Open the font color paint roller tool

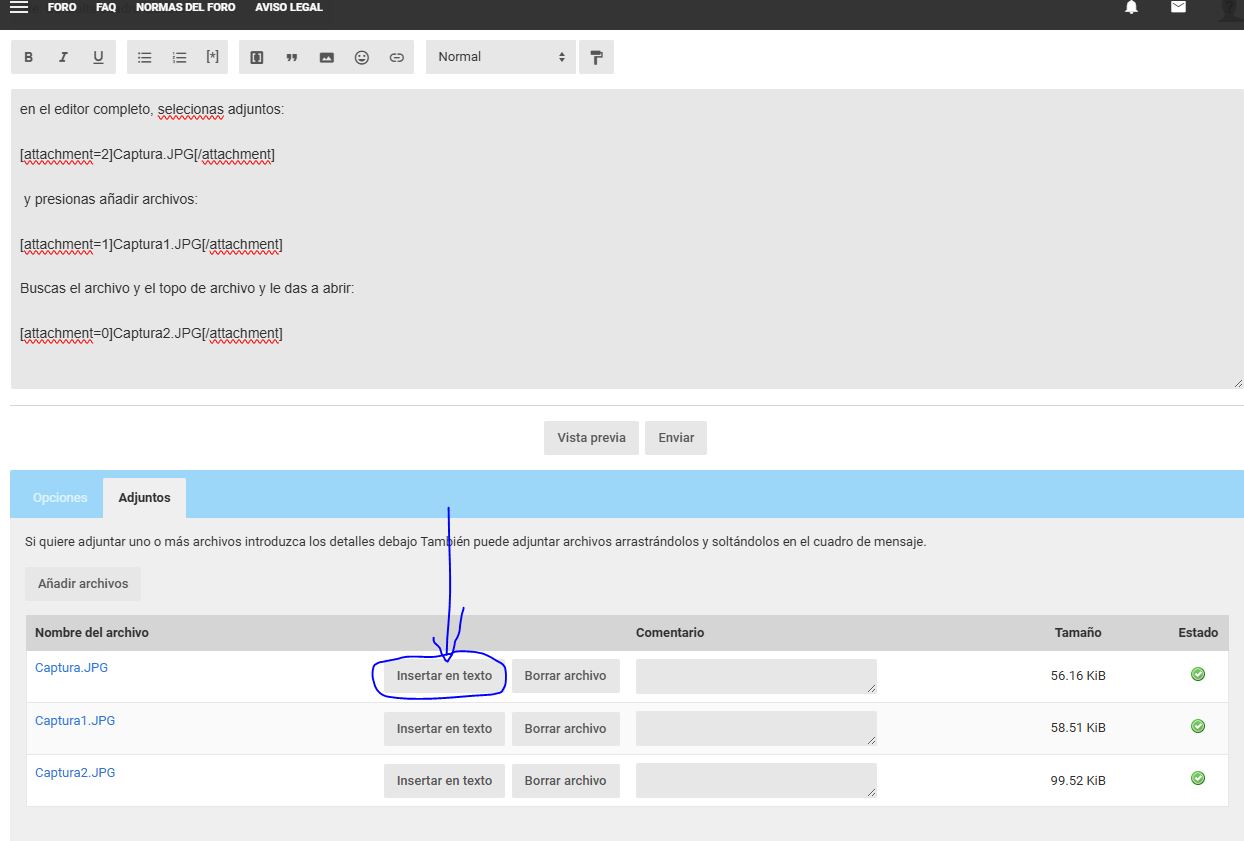[596, 57]
